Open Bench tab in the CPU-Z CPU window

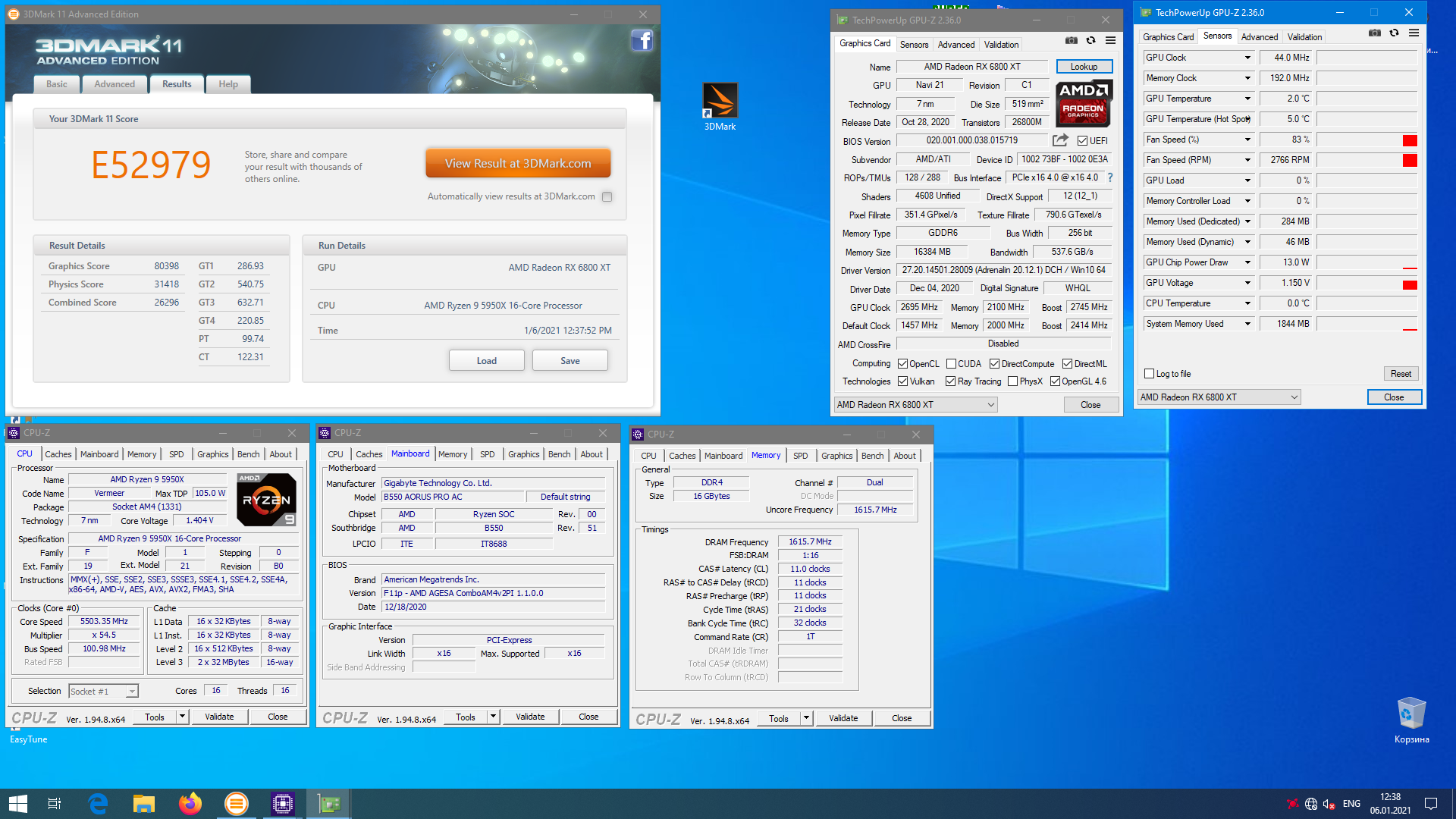point(248,454)
